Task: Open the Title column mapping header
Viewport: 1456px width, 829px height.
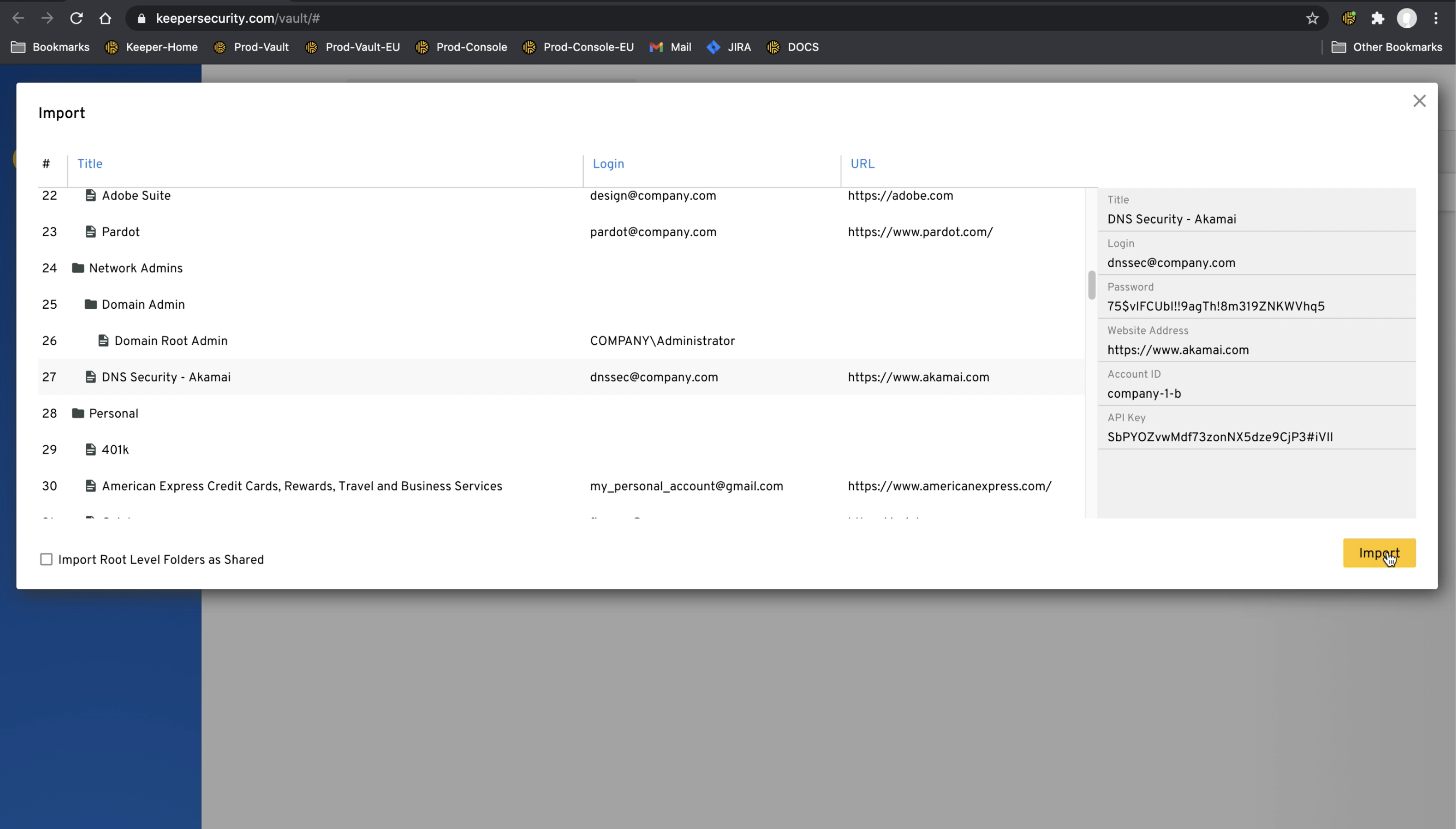Action: click(90, 164)
